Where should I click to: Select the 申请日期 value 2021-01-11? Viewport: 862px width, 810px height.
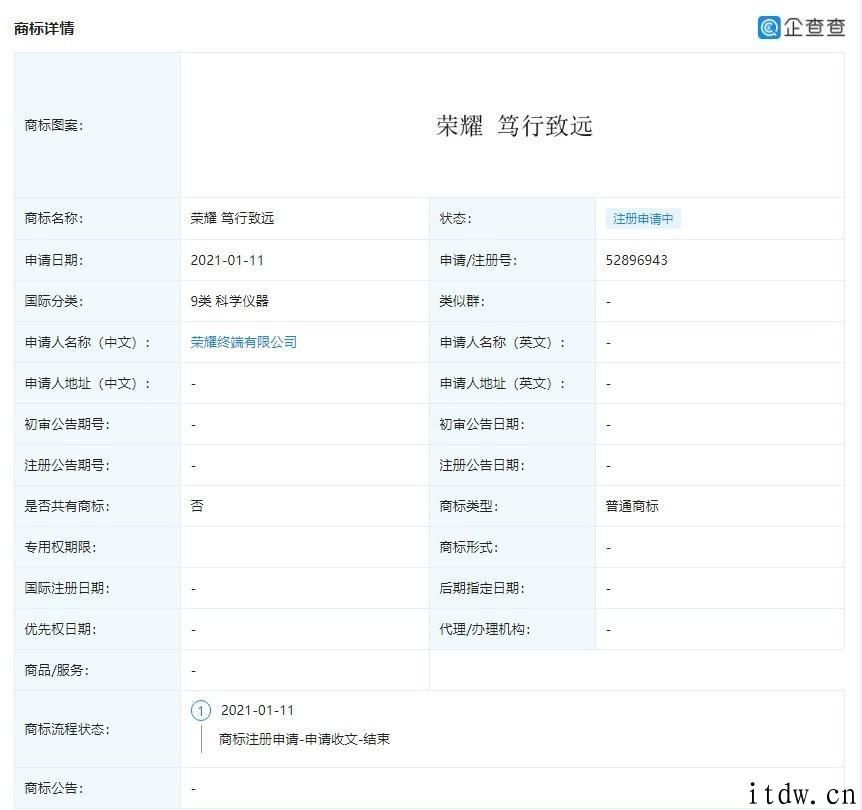(227, 260)
